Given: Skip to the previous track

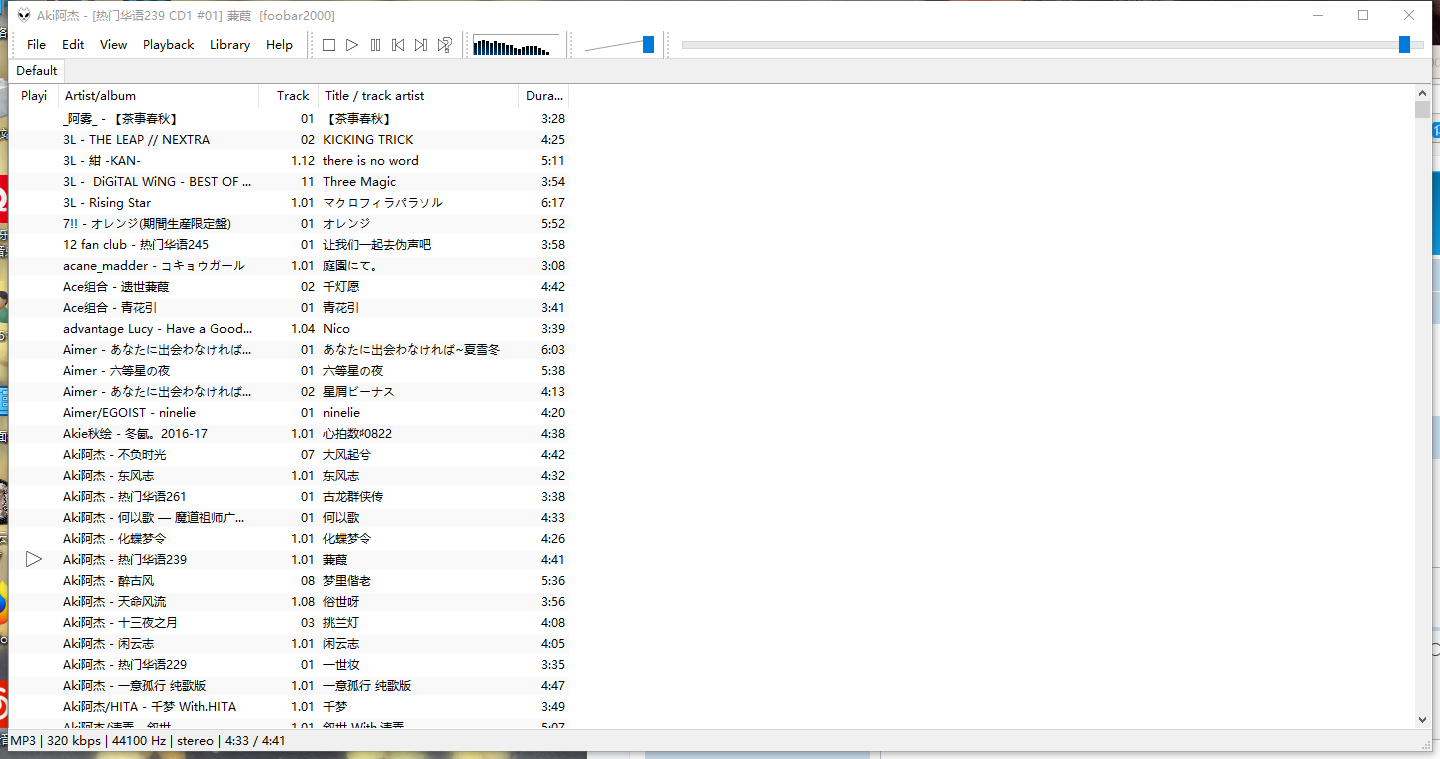Looking at the screenshot, I should (397, 44).
